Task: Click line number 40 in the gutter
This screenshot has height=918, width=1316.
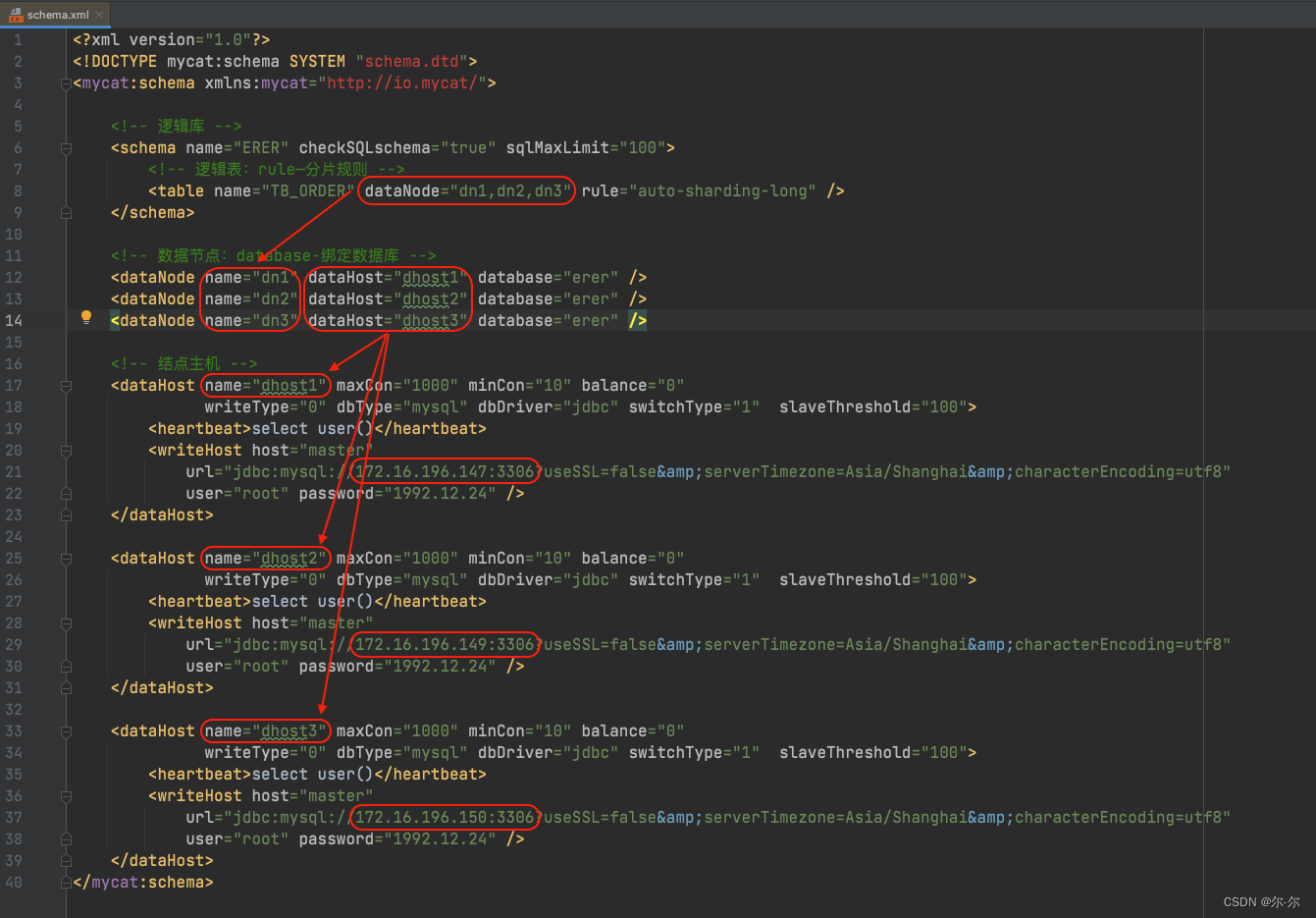Action: [14, 883]
